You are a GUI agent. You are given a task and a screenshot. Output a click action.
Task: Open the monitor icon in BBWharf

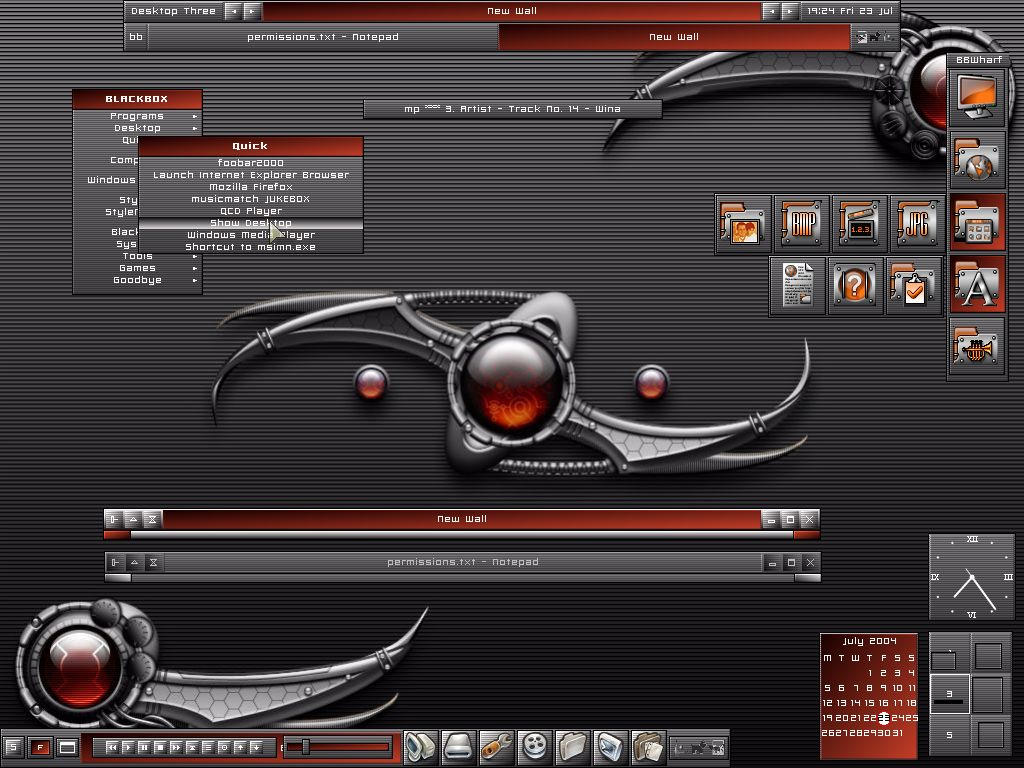point(977,96)
